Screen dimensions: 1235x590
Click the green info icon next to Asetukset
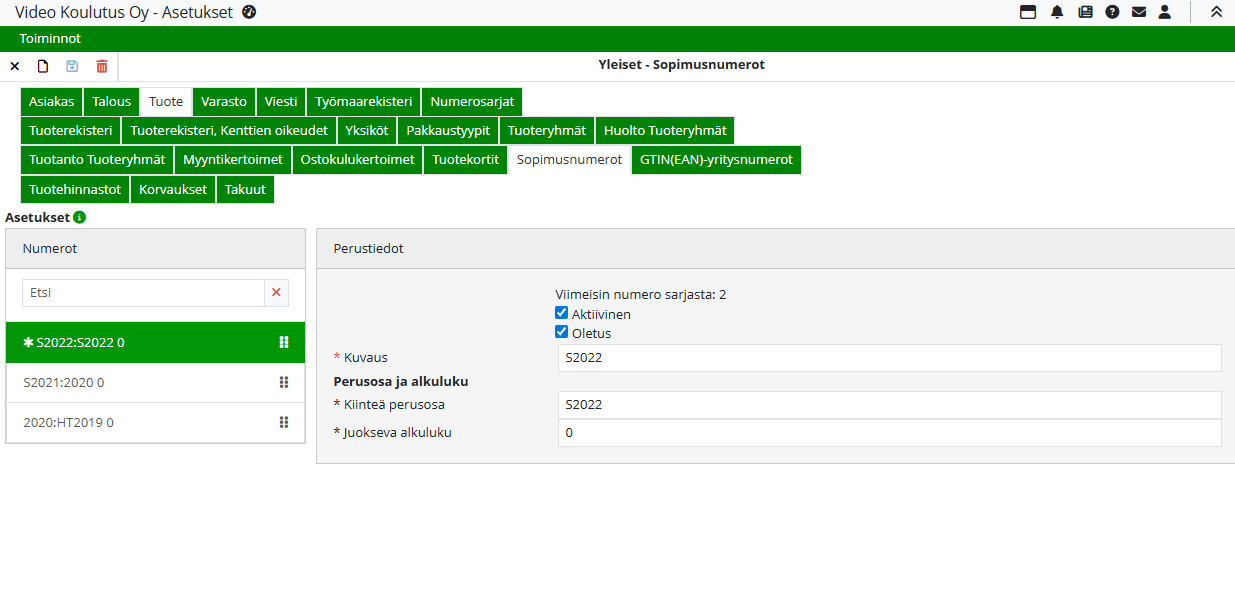tap(80, 217)
